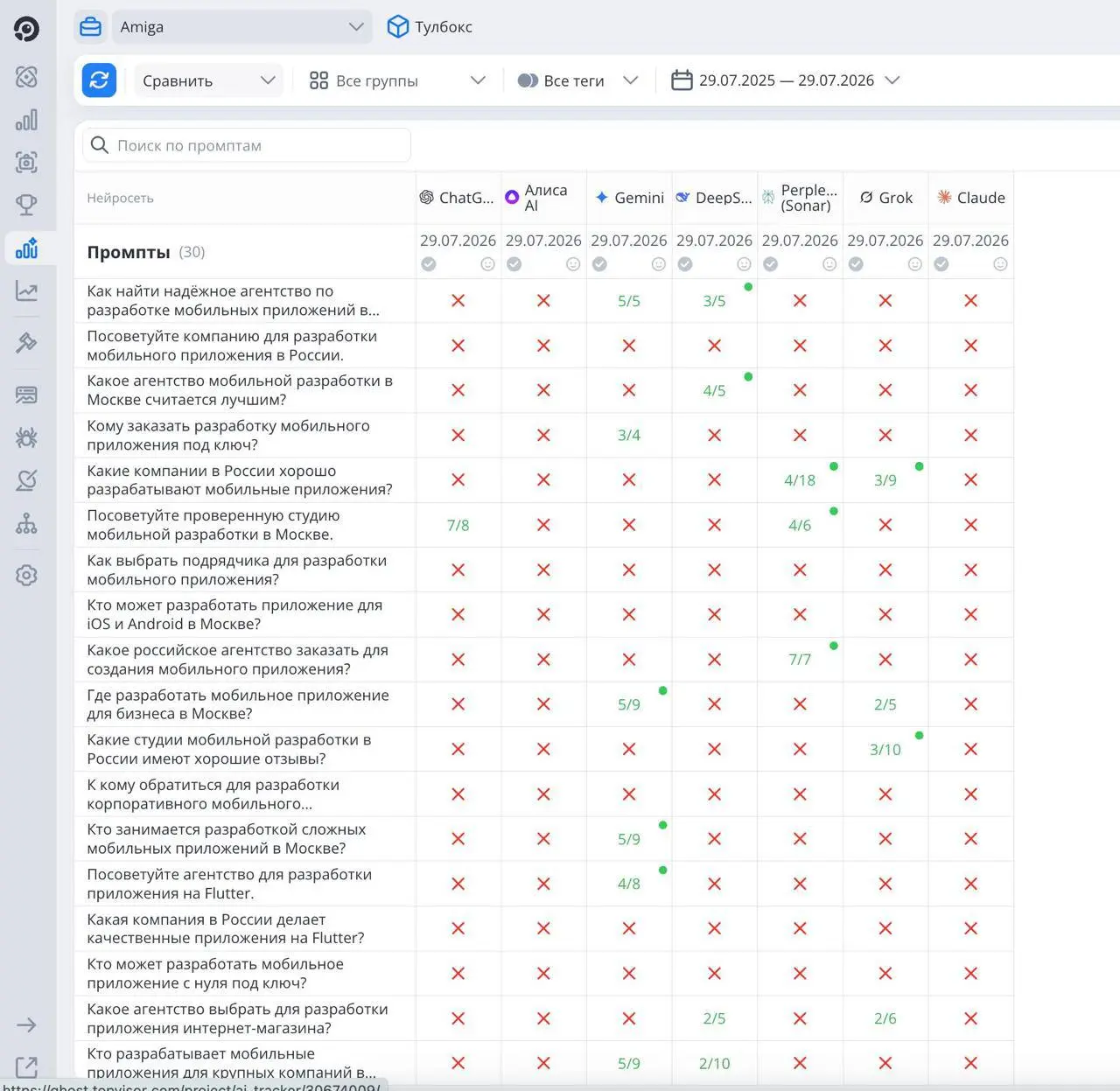The height and width of the screenshot is (1091, 1120).
Task: Click the check circle under DeepSeek date
Action: point(685,264)
